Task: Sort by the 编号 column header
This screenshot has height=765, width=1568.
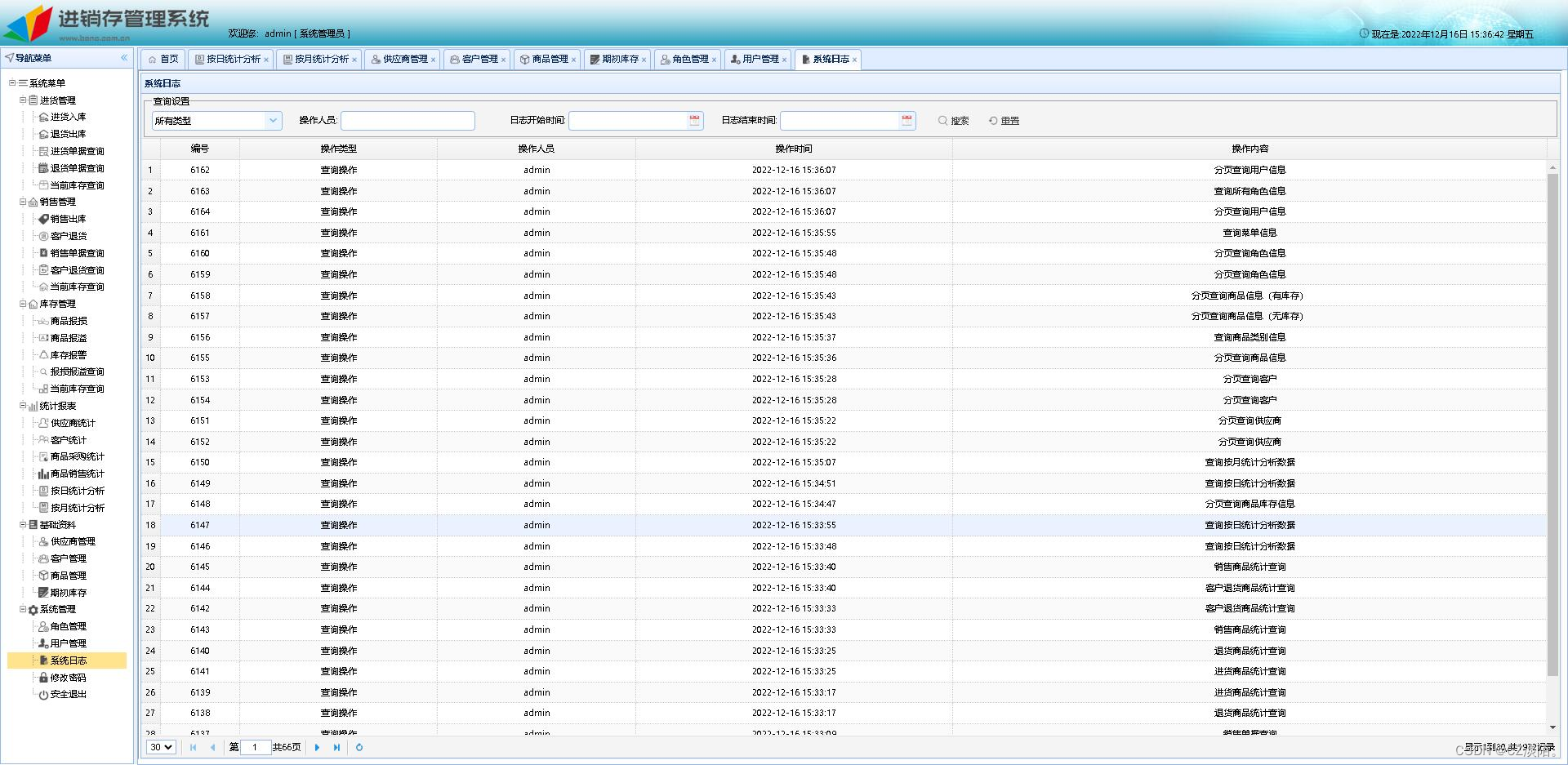Action: tap(200, 149)
